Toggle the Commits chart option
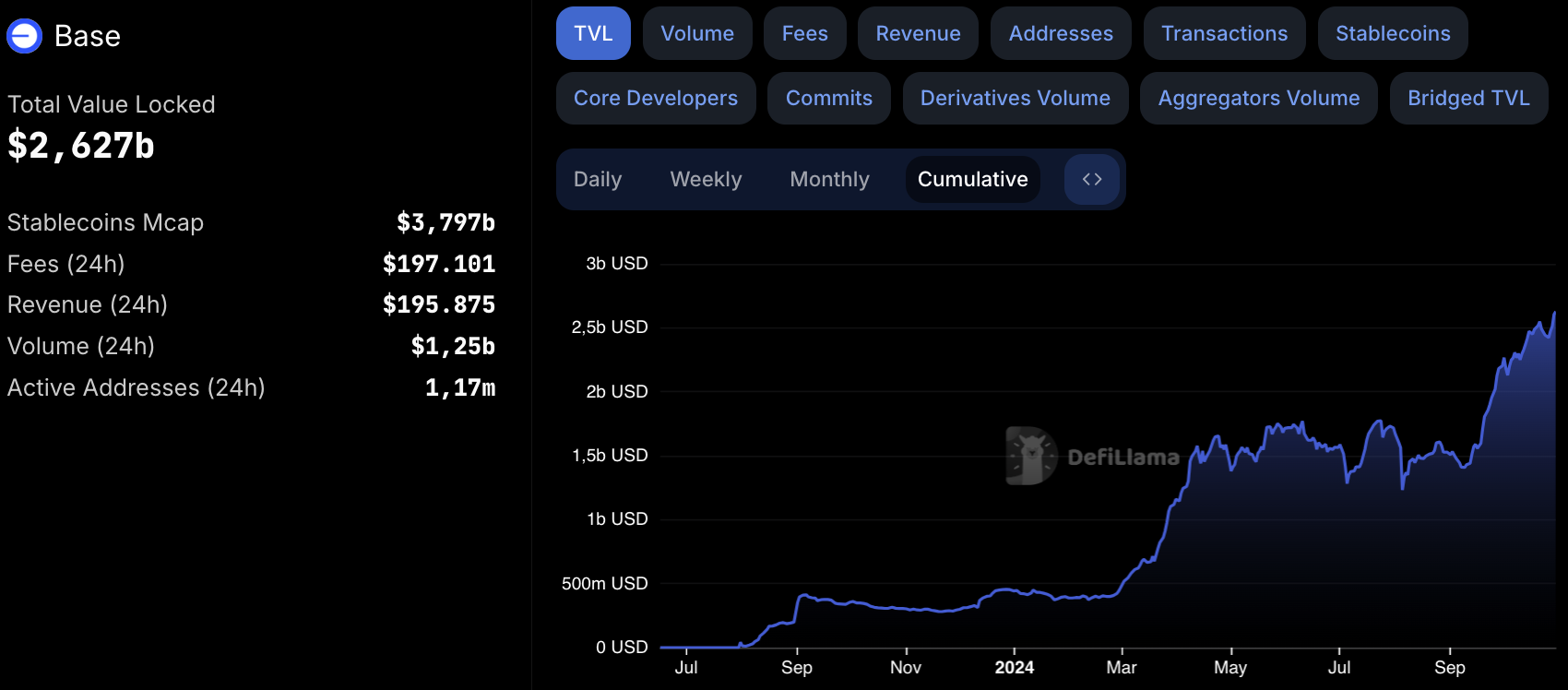This screenshot has width=1568, height=690. (x=829, y=98)
